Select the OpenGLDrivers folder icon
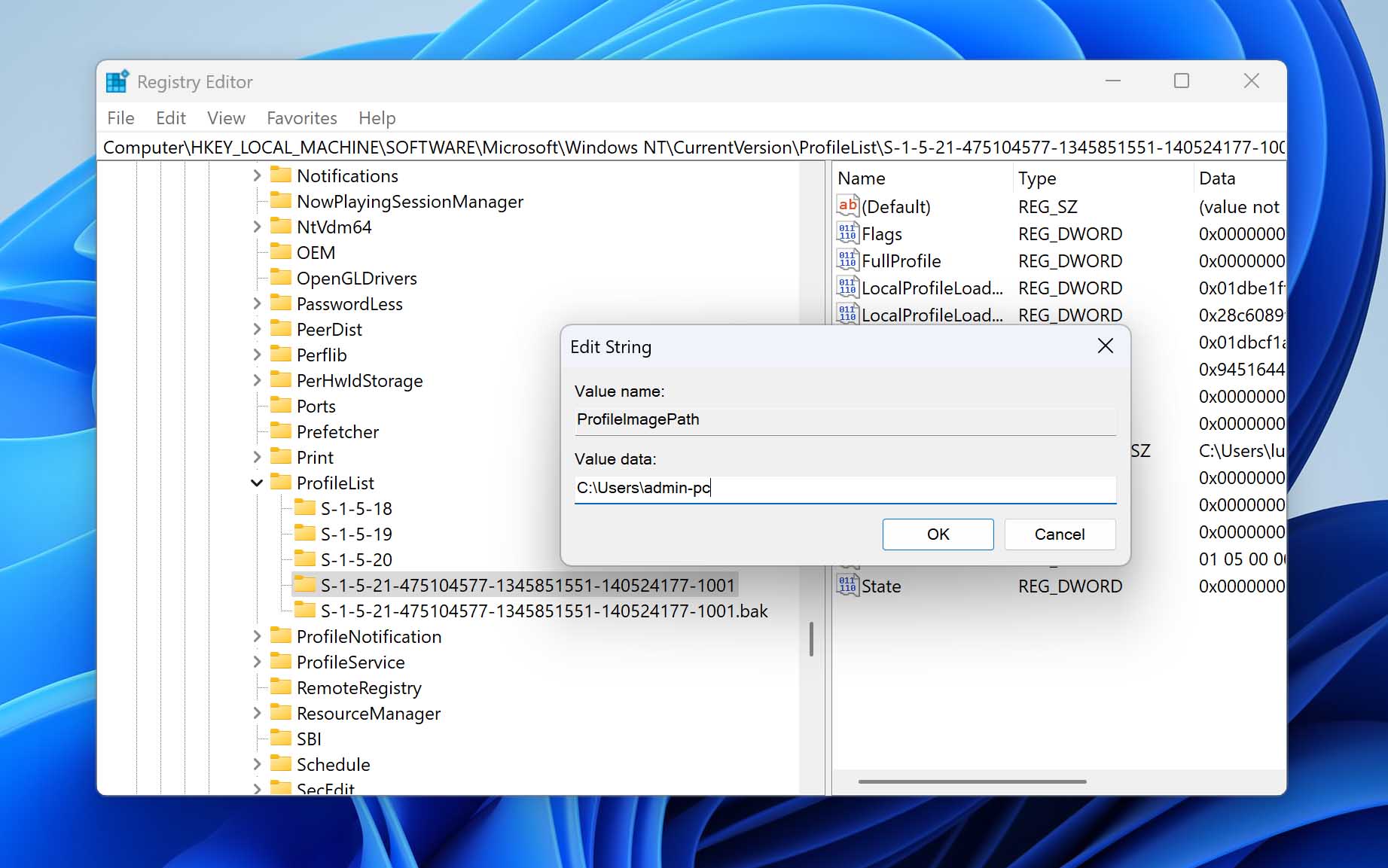Screen dimensions: 1388x868 281,277
